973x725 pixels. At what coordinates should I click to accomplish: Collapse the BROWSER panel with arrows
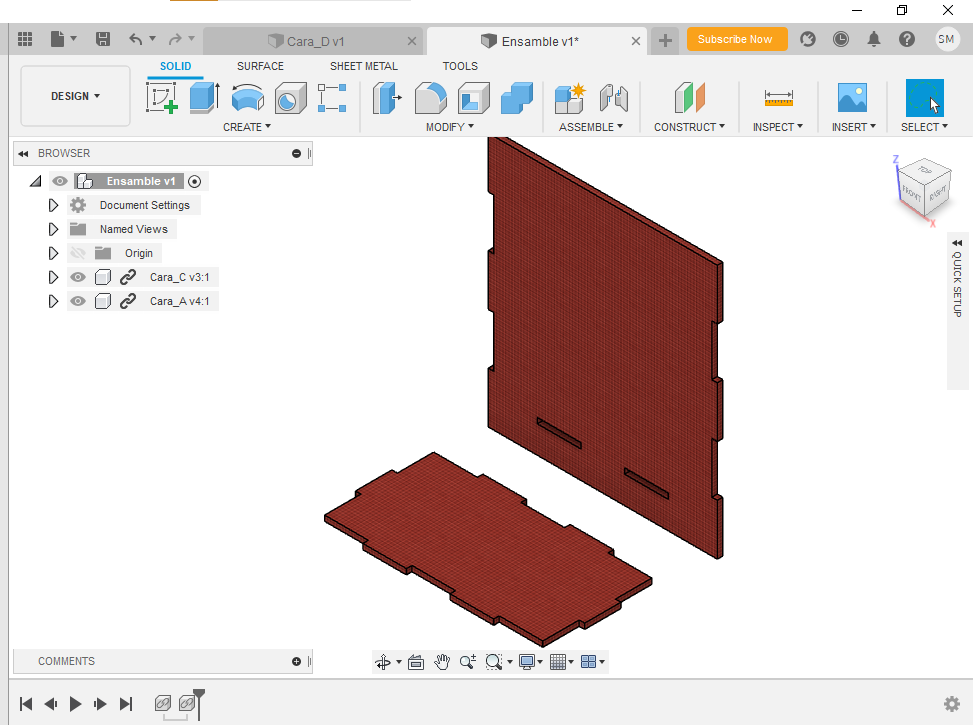coord(24,153)
